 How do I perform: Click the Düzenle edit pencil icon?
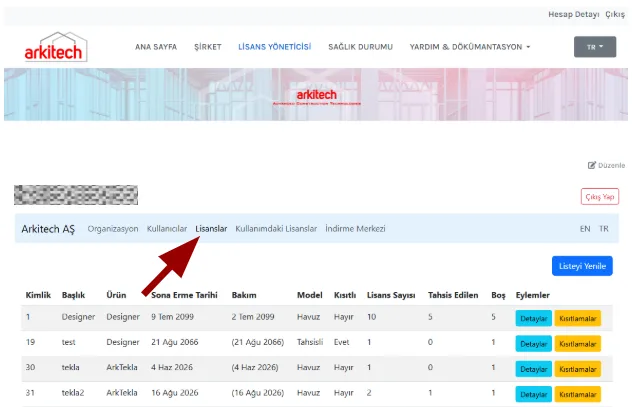(x=591, y=165)
